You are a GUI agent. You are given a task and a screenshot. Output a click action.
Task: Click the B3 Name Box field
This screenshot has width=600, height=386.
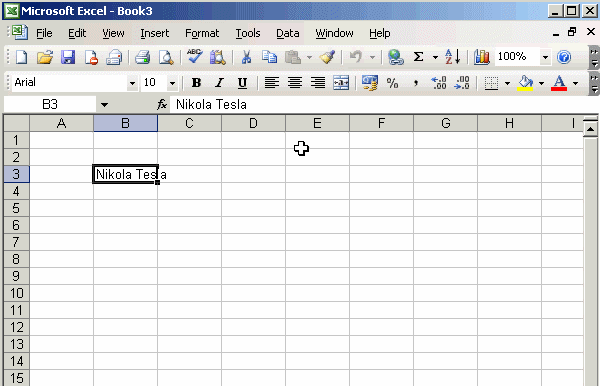tap(50, 104)
